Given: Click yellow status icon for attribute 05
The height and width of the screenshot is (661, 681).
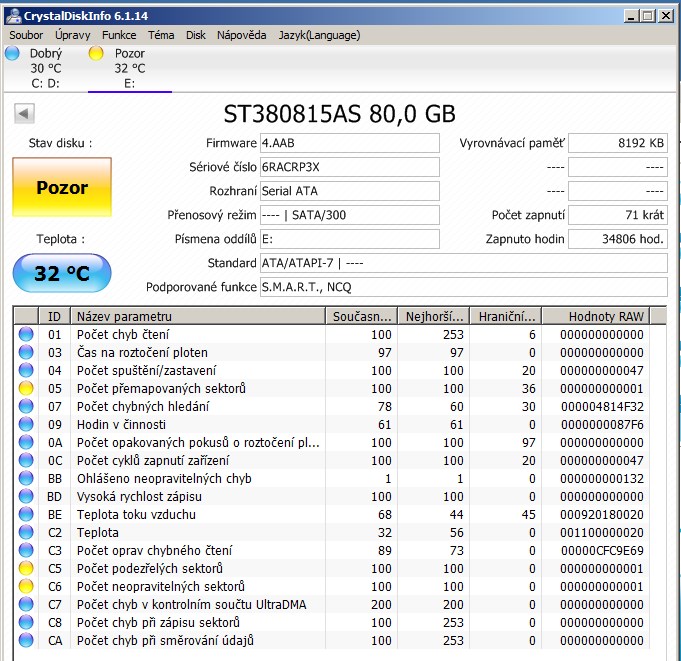Looking at the screenshot, I should (26, 388).
